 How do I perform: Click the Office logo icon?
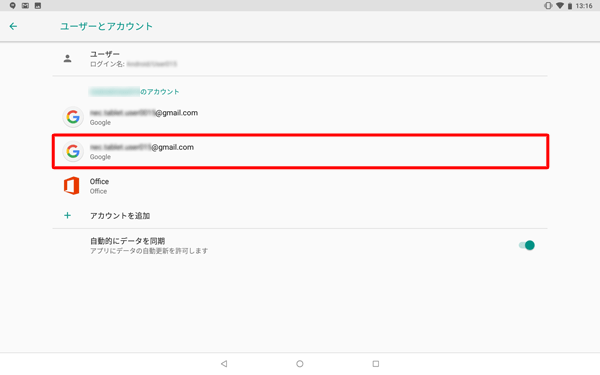tap(72, 186)
